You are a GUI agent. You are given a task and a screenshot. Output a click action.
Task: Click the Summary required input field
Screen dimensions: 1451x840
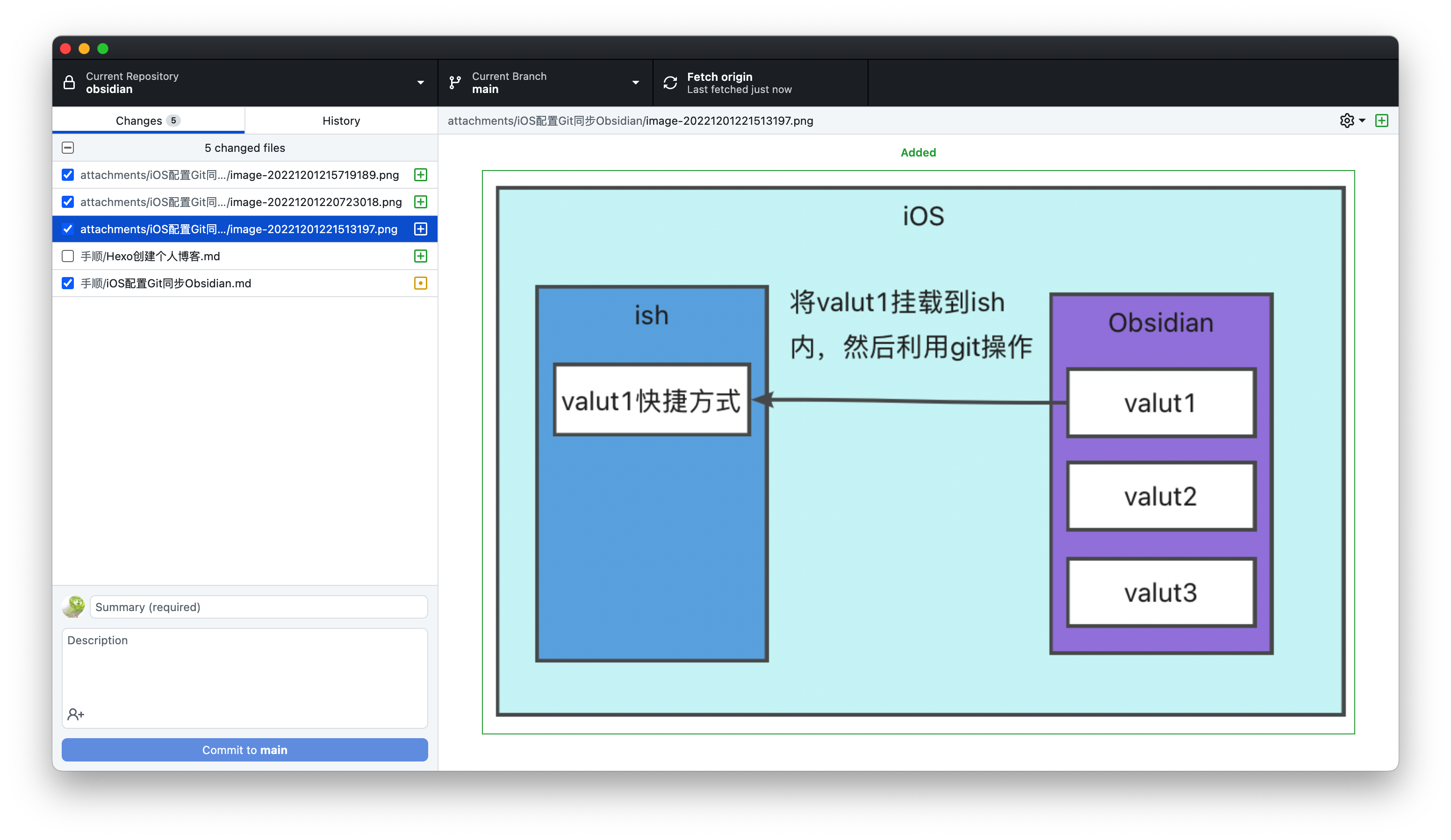tap(257, 606)
